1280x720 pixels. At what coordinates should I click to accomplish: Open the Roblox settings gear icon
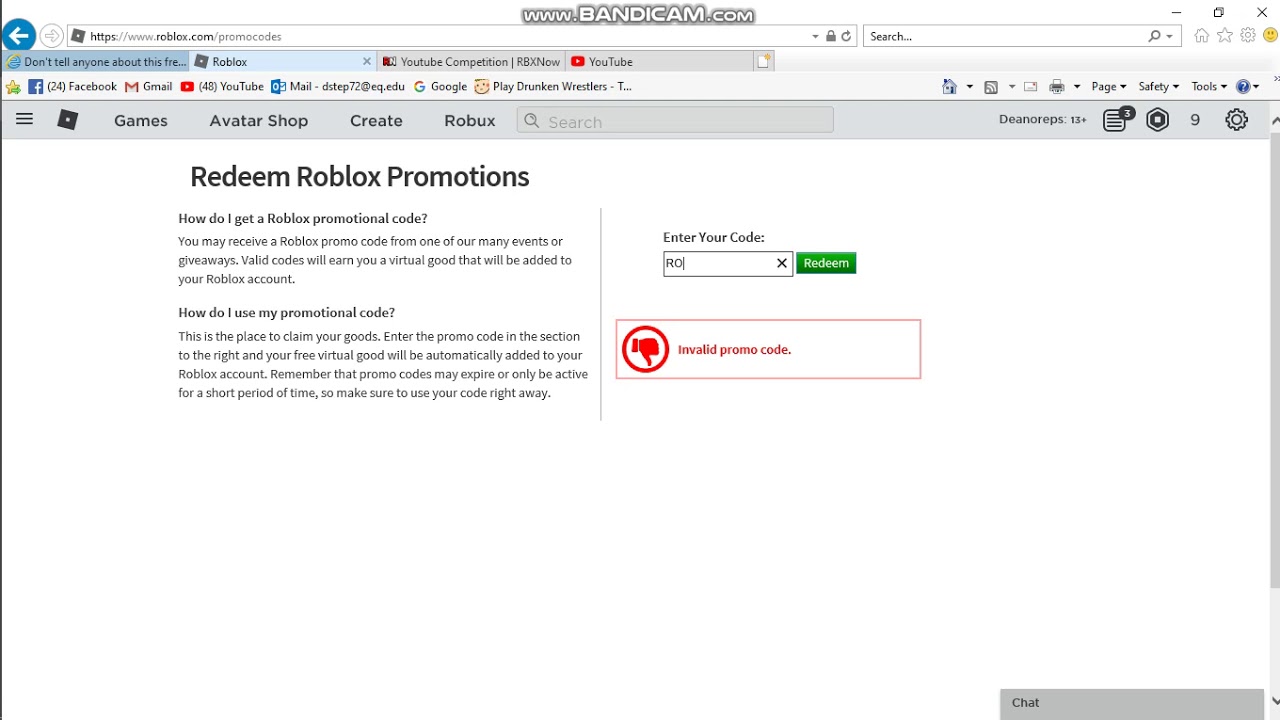[1237, 120]
